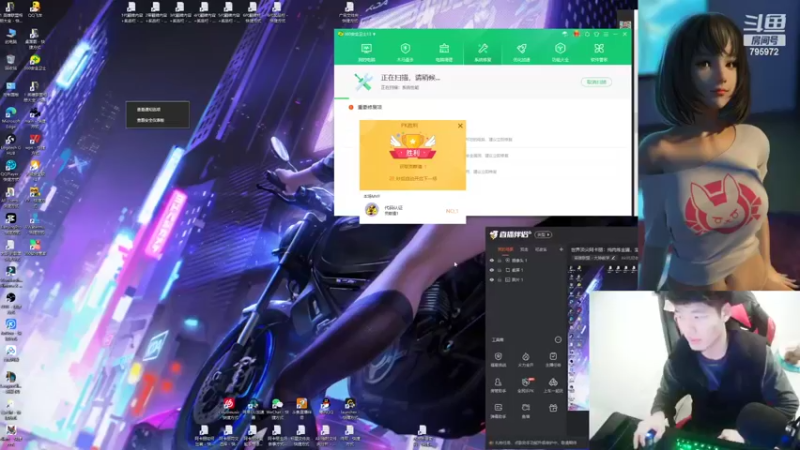Open the PK tool with red badge
This screenshot has width=800, height=450.
point(526,385)
